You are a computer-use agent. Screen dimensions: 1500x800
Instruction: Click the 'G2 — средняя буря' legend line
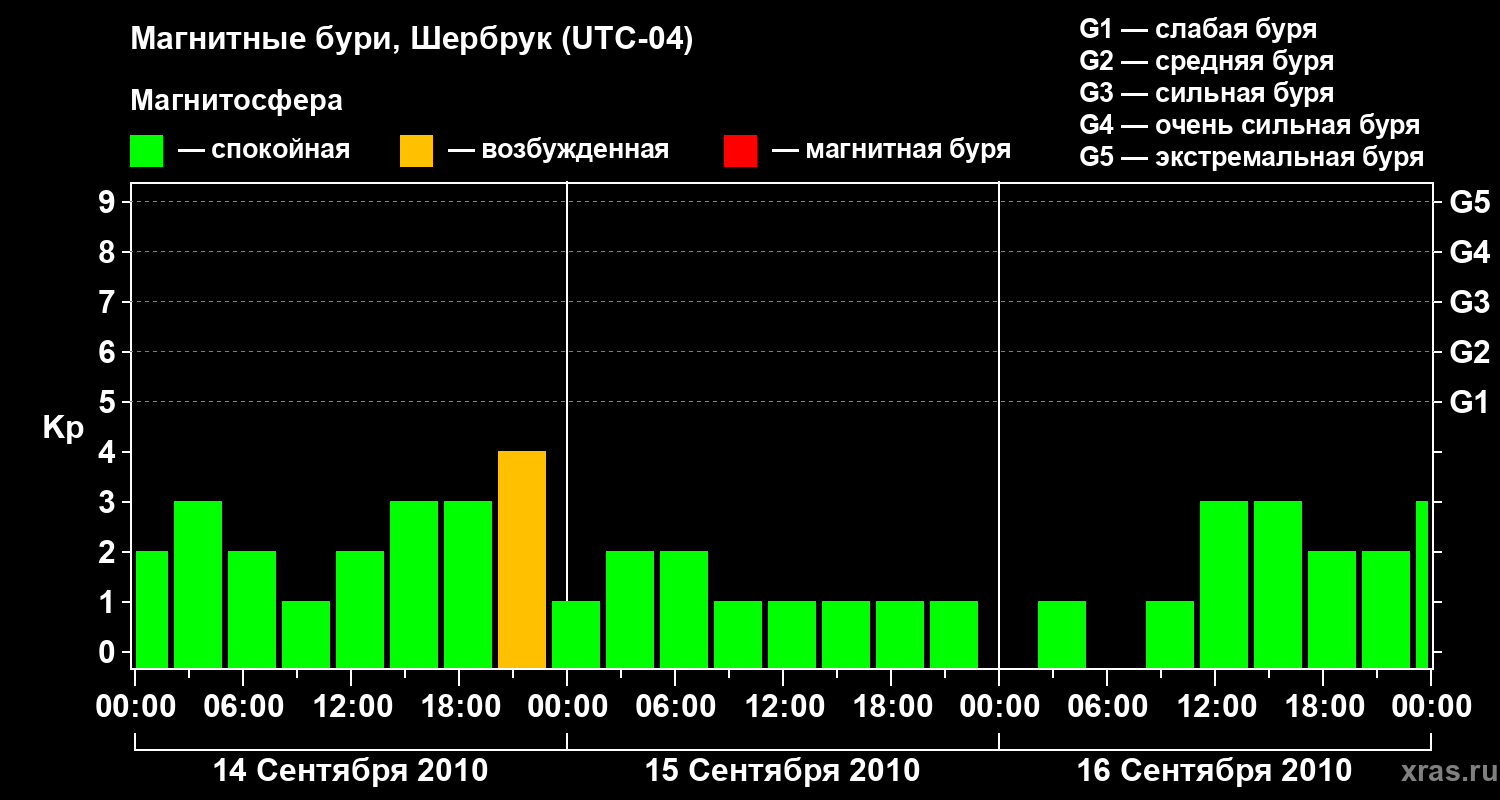(1206, 61)
